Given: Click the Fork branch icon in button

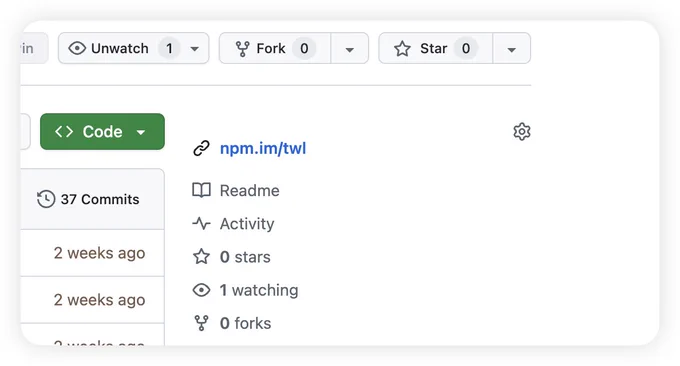Looking at the screenshot, I should [242, 49].
